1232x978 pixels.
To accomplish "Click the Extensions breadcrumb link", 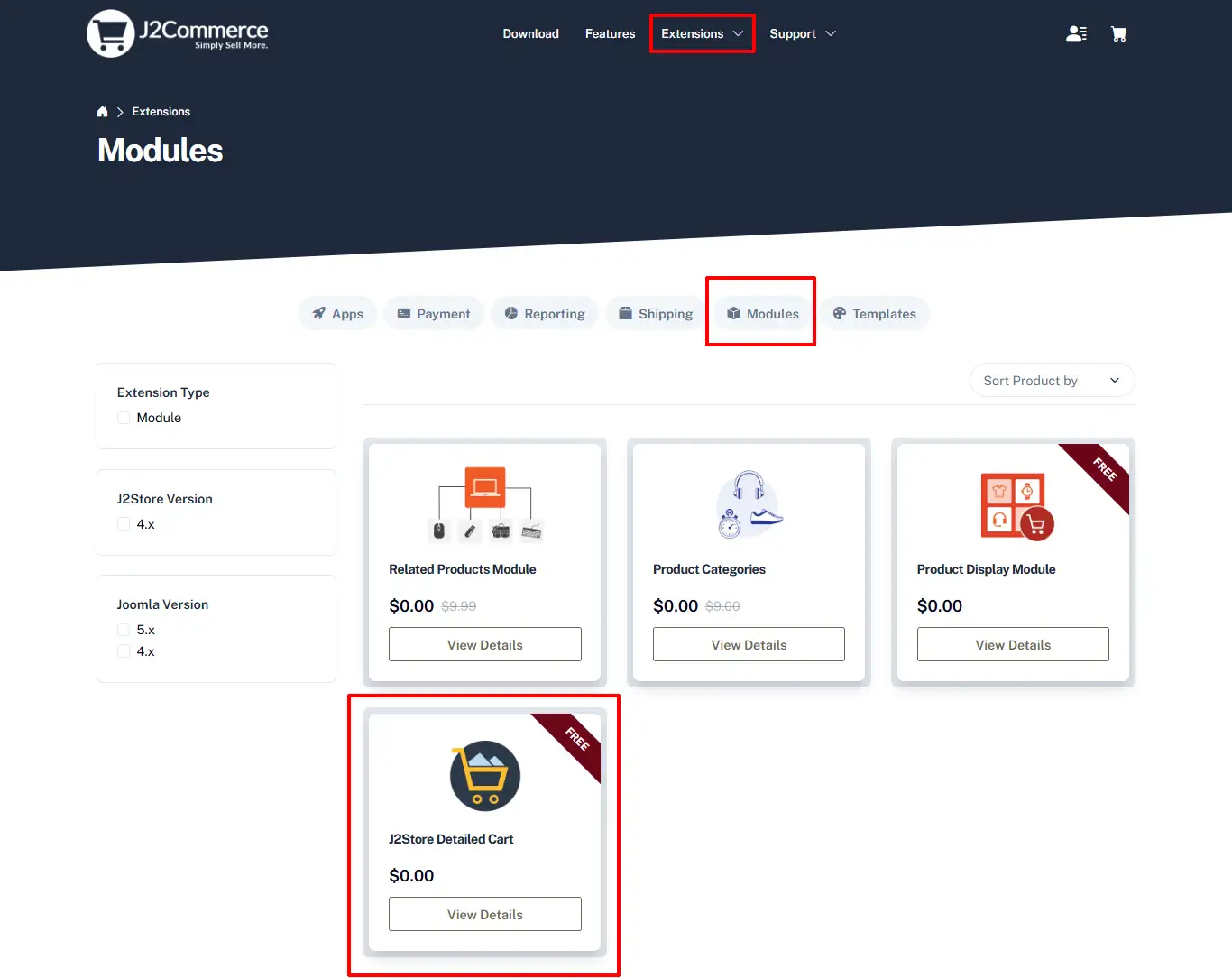I will coord(161,112).
